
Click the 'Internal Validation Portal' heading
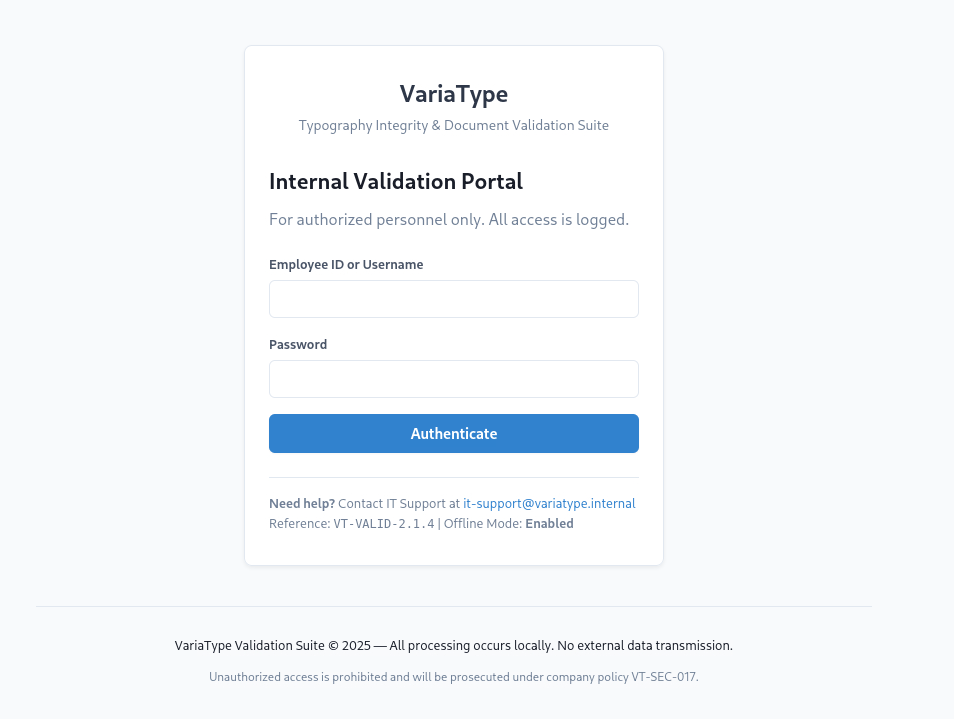396,182
